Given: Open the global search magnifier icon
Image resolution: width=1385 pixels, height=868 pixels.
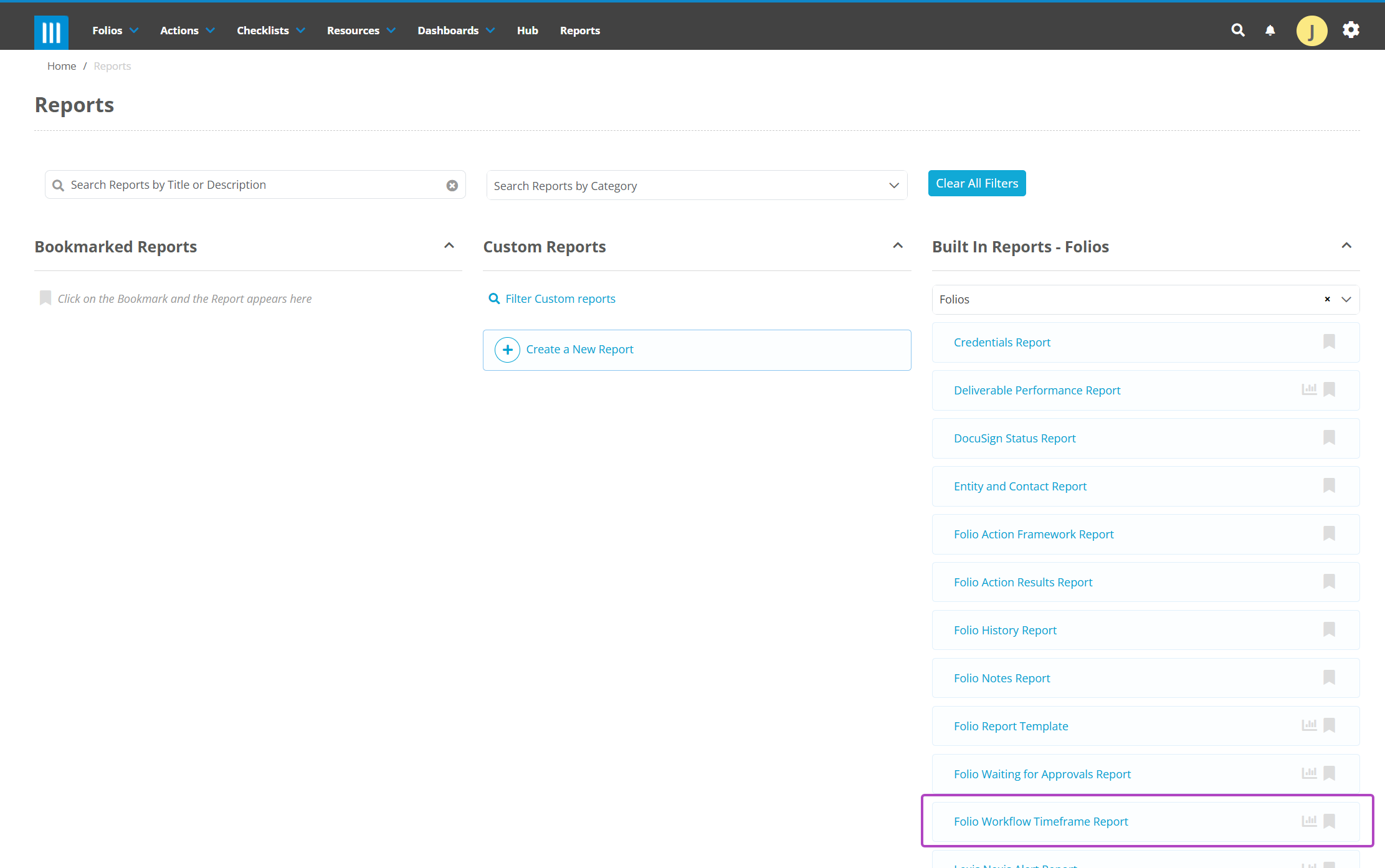Looking at the screenshot, I should tap(1238, 30).
